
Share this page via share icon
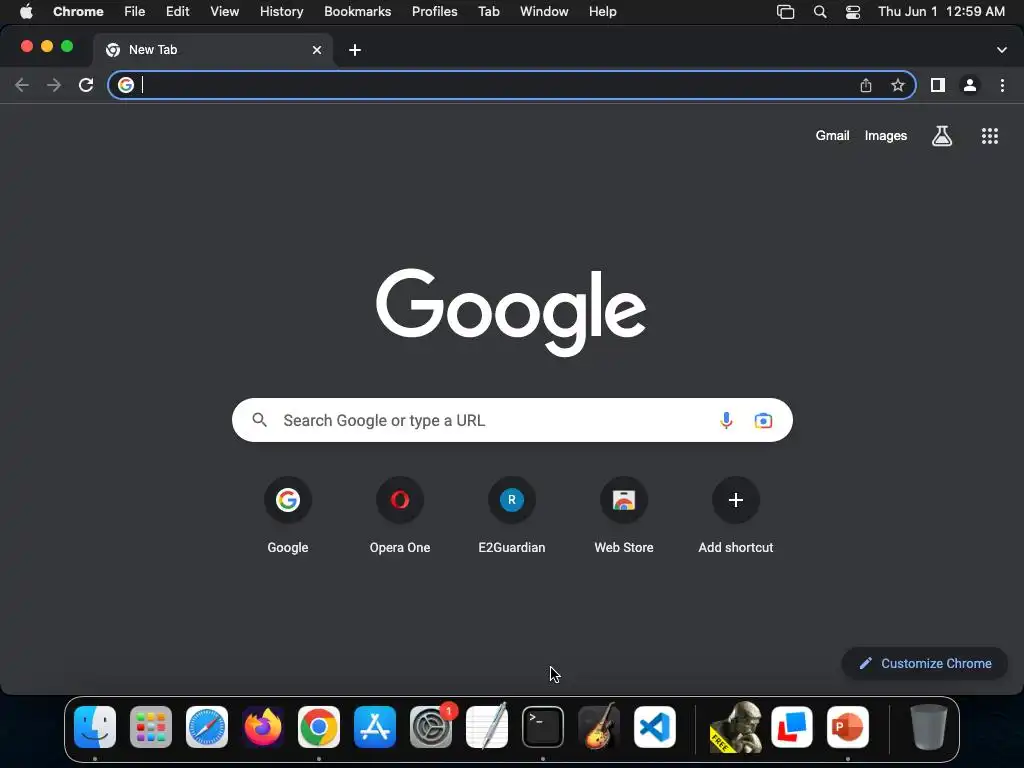coord(866,85)
